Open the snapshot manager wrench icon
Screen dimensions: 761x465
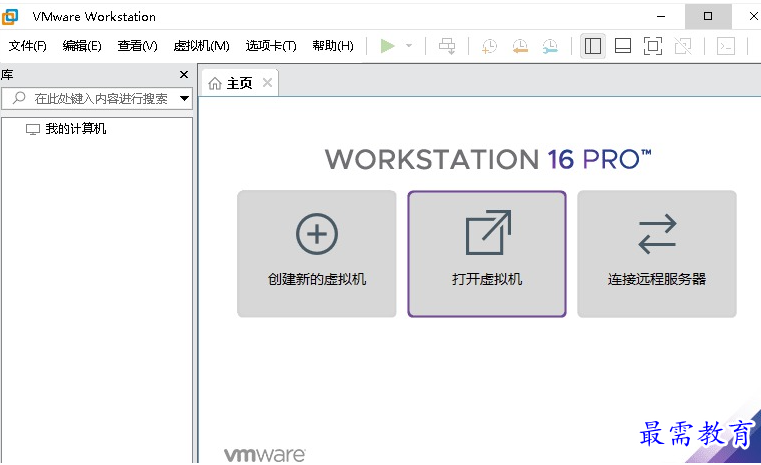[550, 46]
